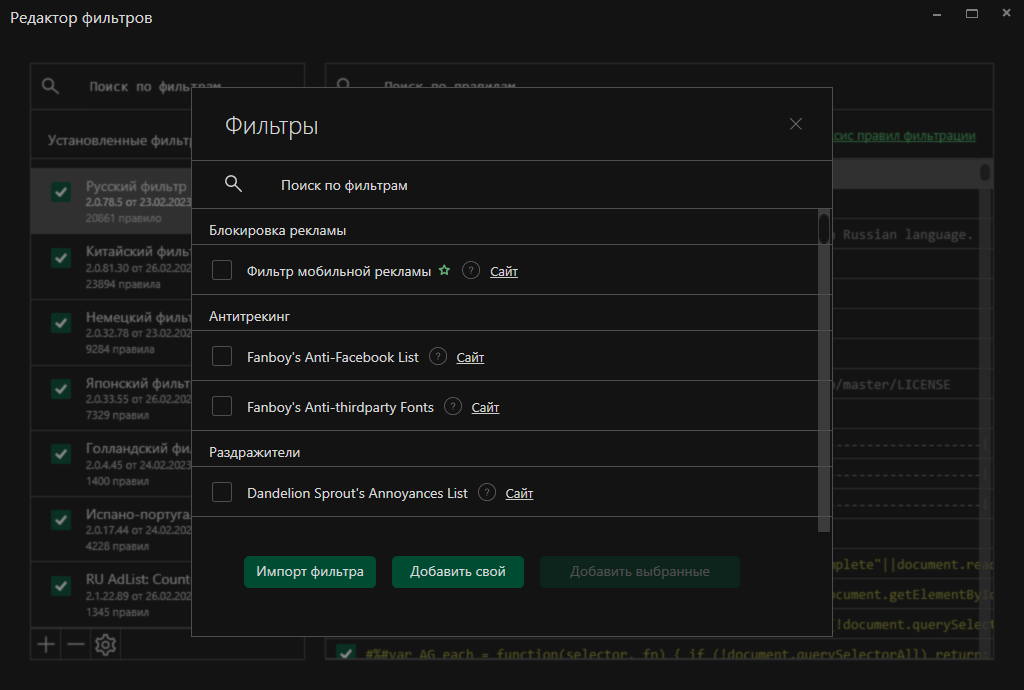Click question mark beside Fanboy's Anti-thirdparty Fonts

(453, 406)
